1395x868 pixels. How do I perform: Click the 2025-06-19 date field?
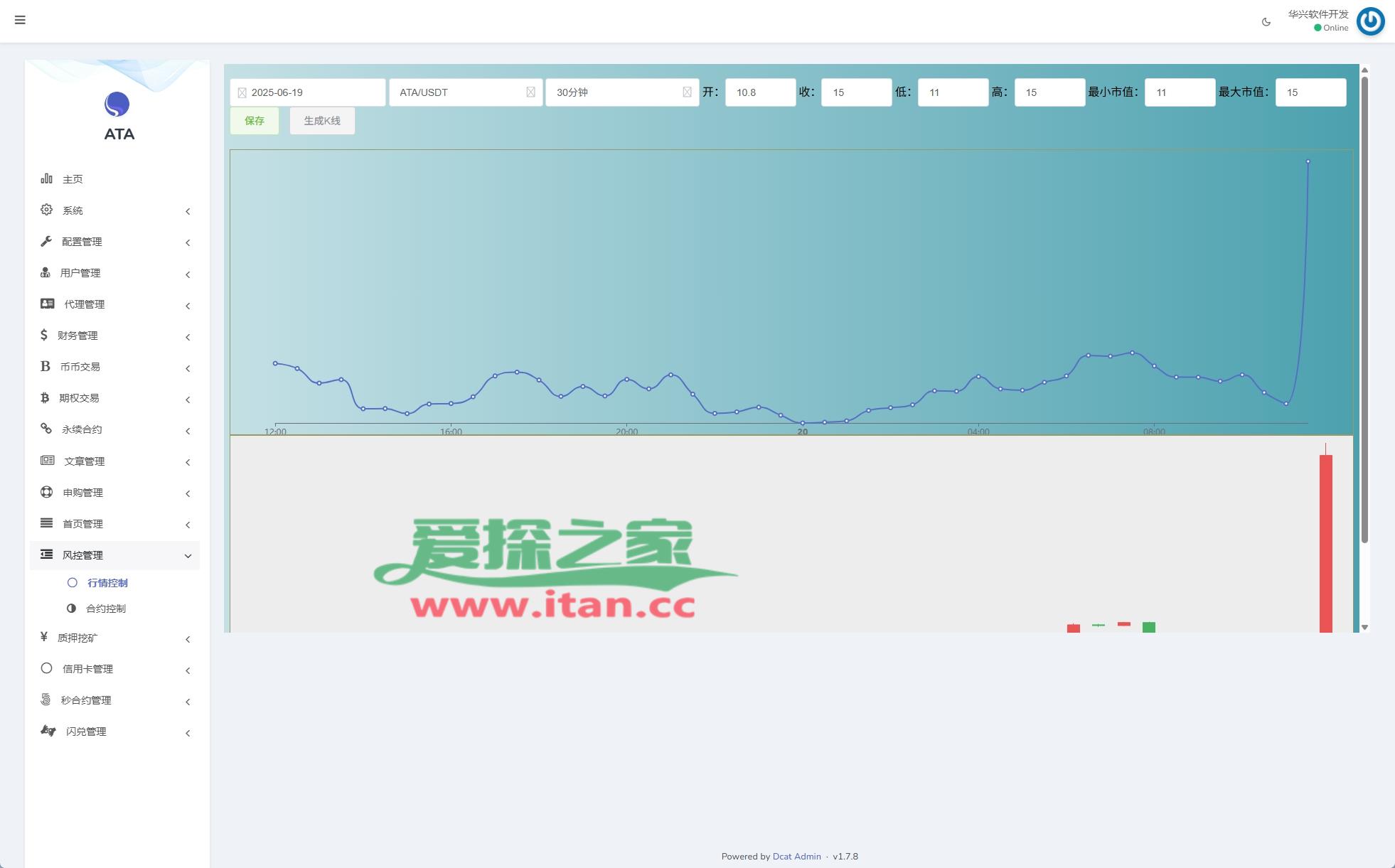tap(307, 92)
